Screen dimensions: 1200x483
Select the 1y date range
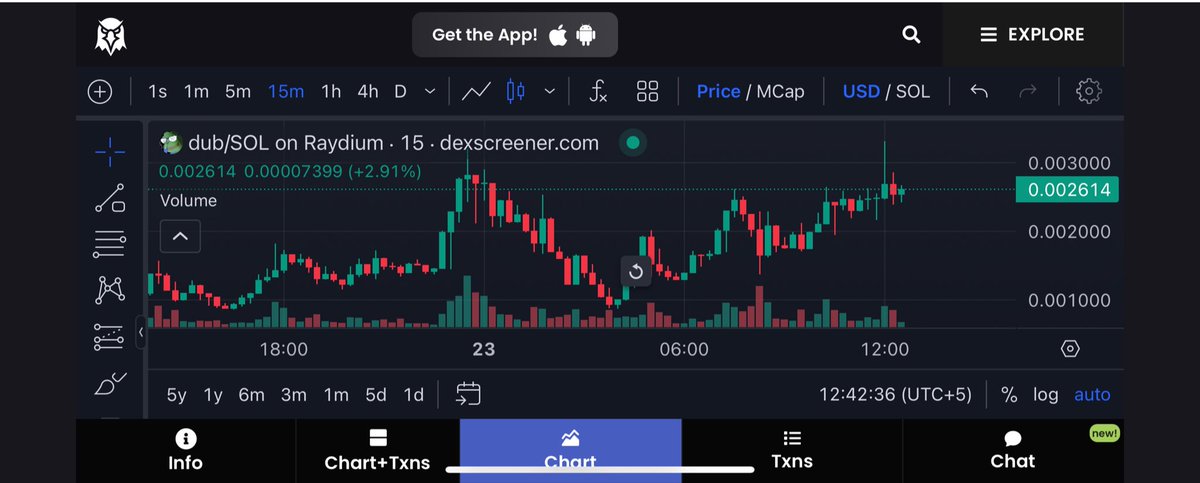click(213, 395)
